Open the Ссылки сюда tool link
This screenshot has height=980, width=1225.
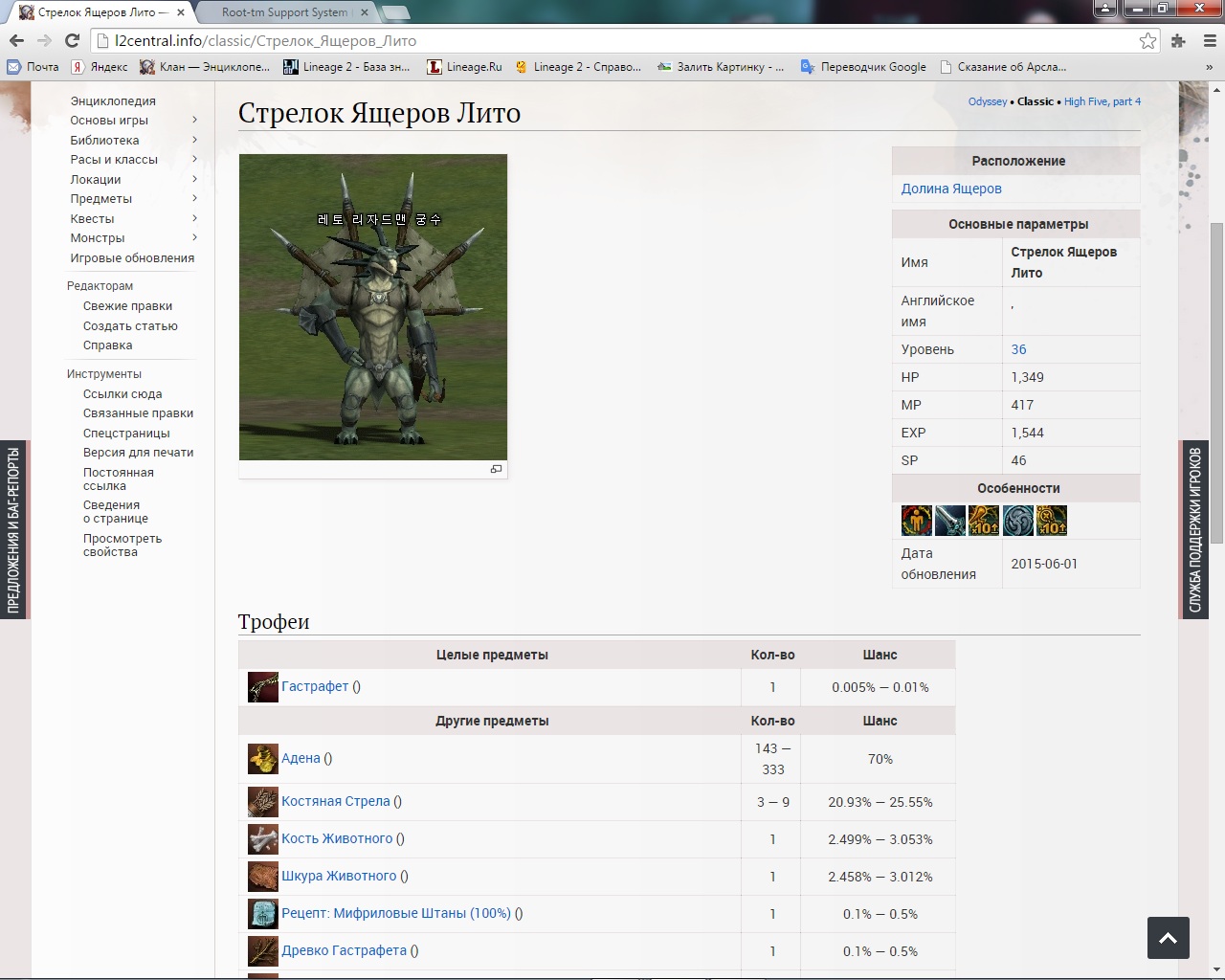(122, 394)
